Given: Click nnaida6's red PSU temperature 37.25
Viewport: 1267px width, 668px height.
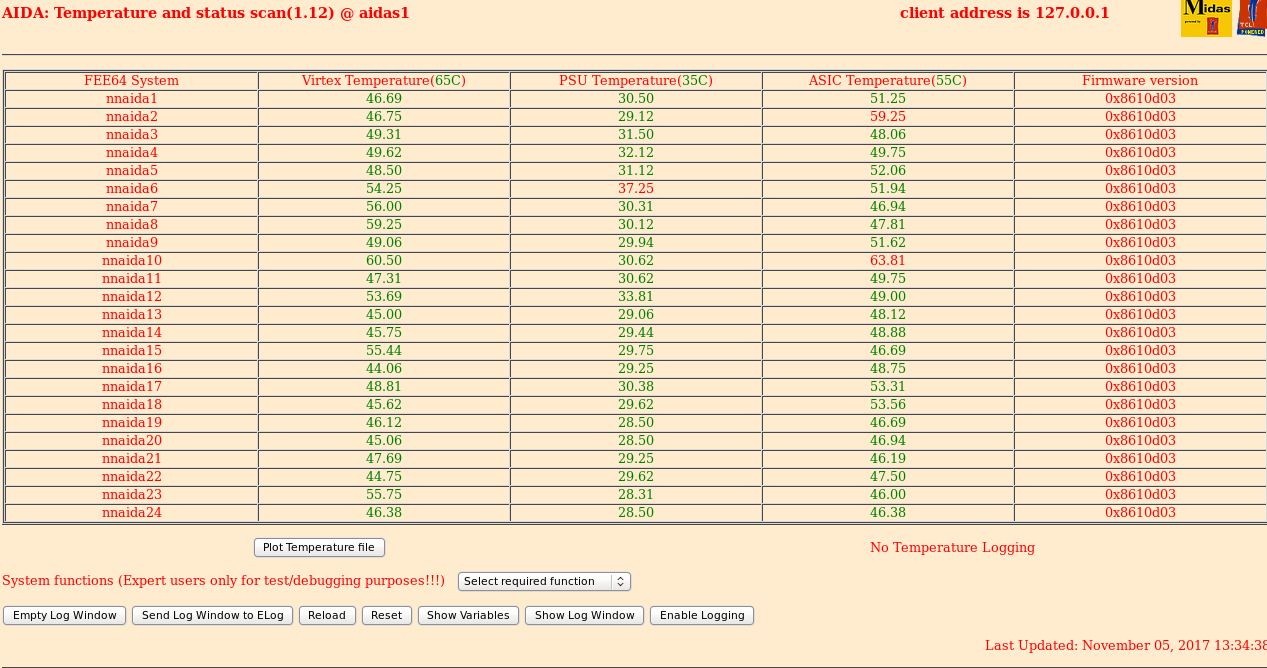Looking at the screenshot, I should point(636,188).
